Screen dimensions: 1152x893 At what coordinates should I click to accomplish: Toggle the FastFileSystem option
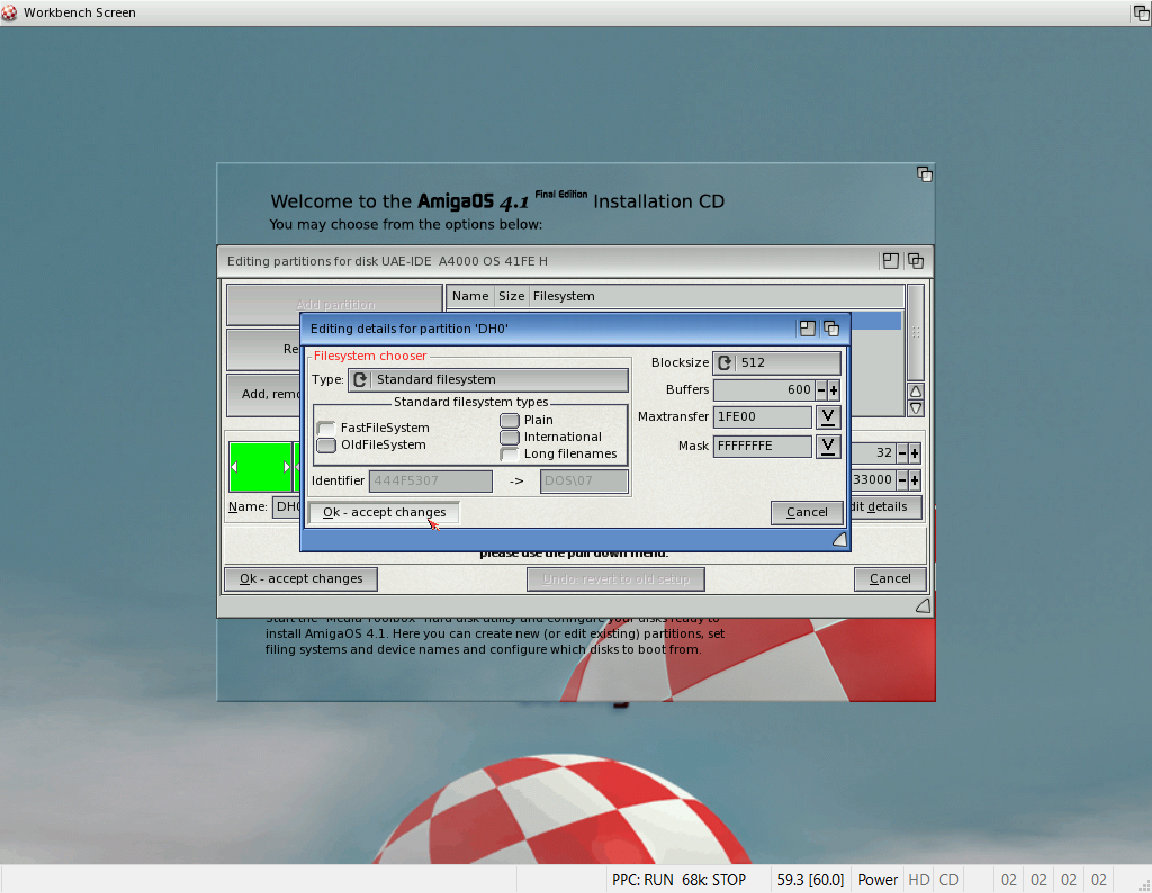point(325,428)
